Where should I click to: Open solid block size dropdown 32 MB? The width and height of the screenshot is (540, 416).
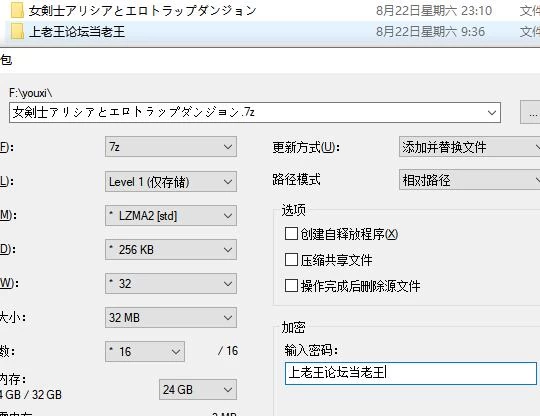171,317
